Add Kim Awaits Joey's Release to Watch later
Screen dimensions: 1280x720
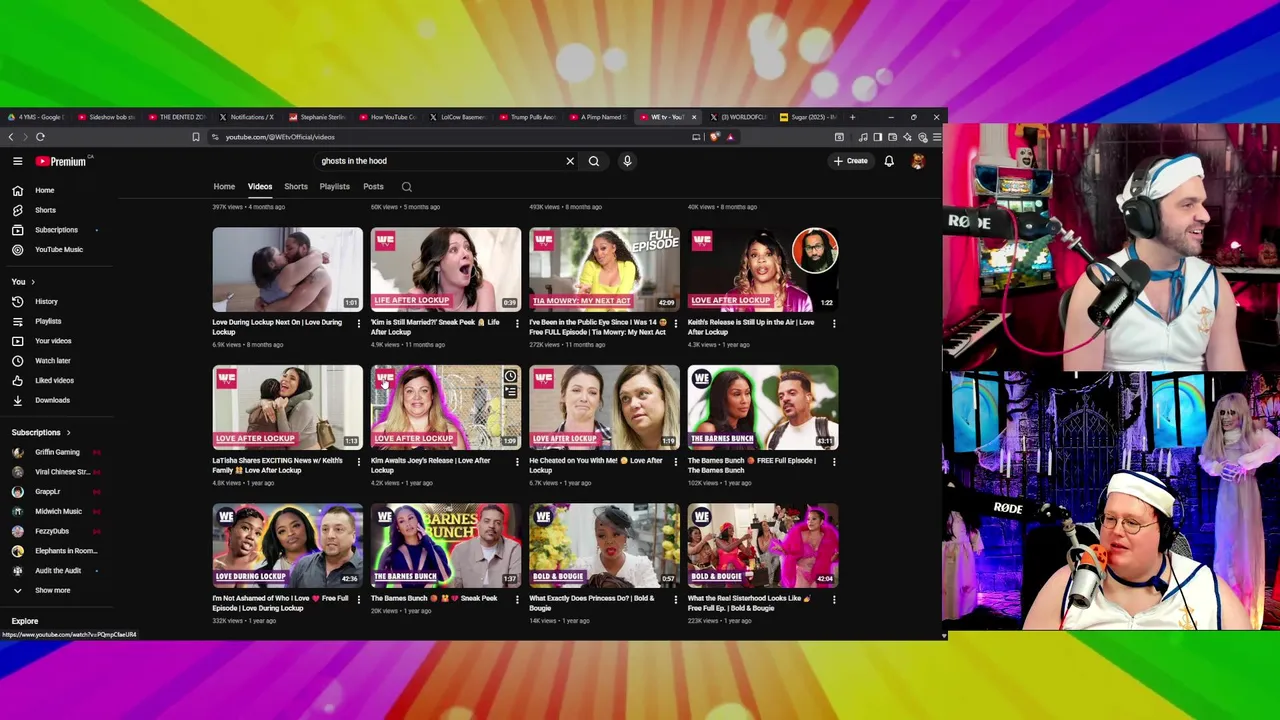click(x=510, y=376)
